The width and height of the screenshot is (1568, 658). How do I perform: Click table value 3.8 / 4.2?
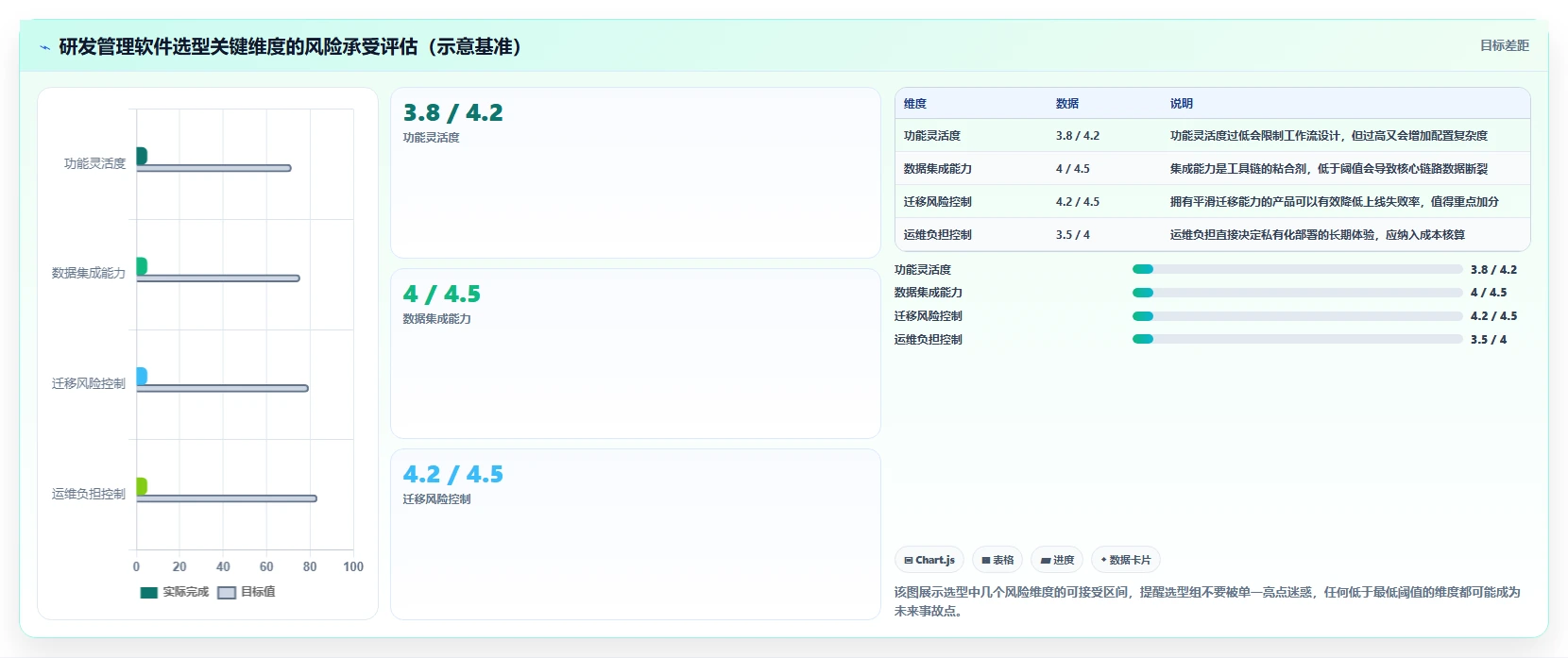click(1077, 136)
